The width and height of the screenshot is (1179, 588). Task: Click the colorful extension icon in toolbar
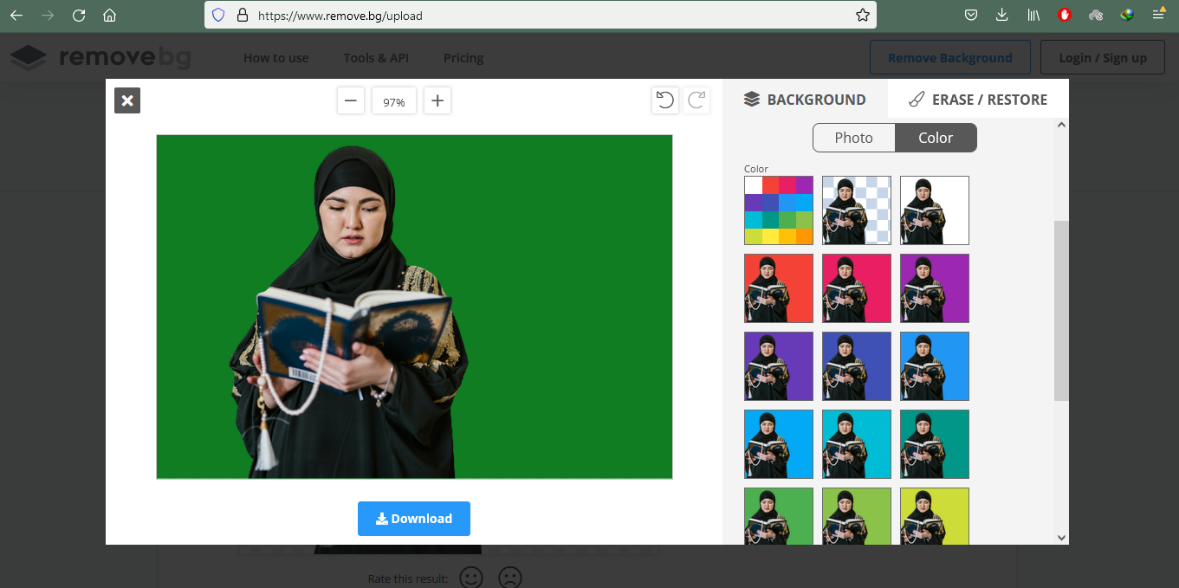coord(1126,15)
